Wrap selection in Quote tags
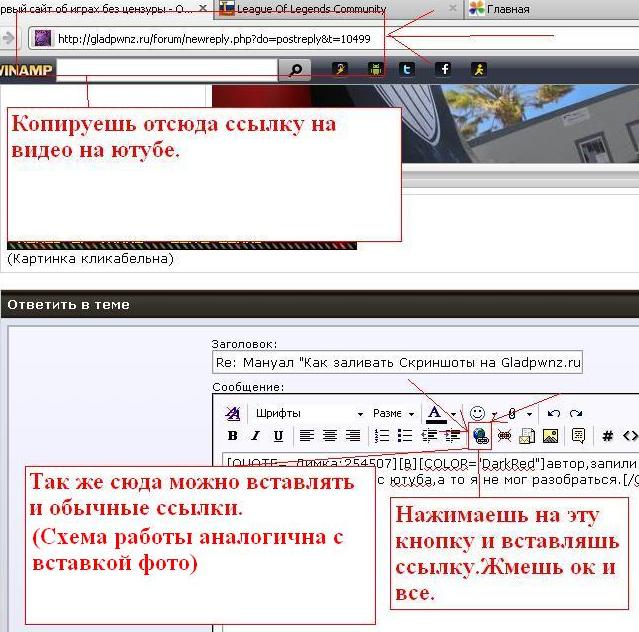This screenshot has height=632, width=639. point(578,436)
